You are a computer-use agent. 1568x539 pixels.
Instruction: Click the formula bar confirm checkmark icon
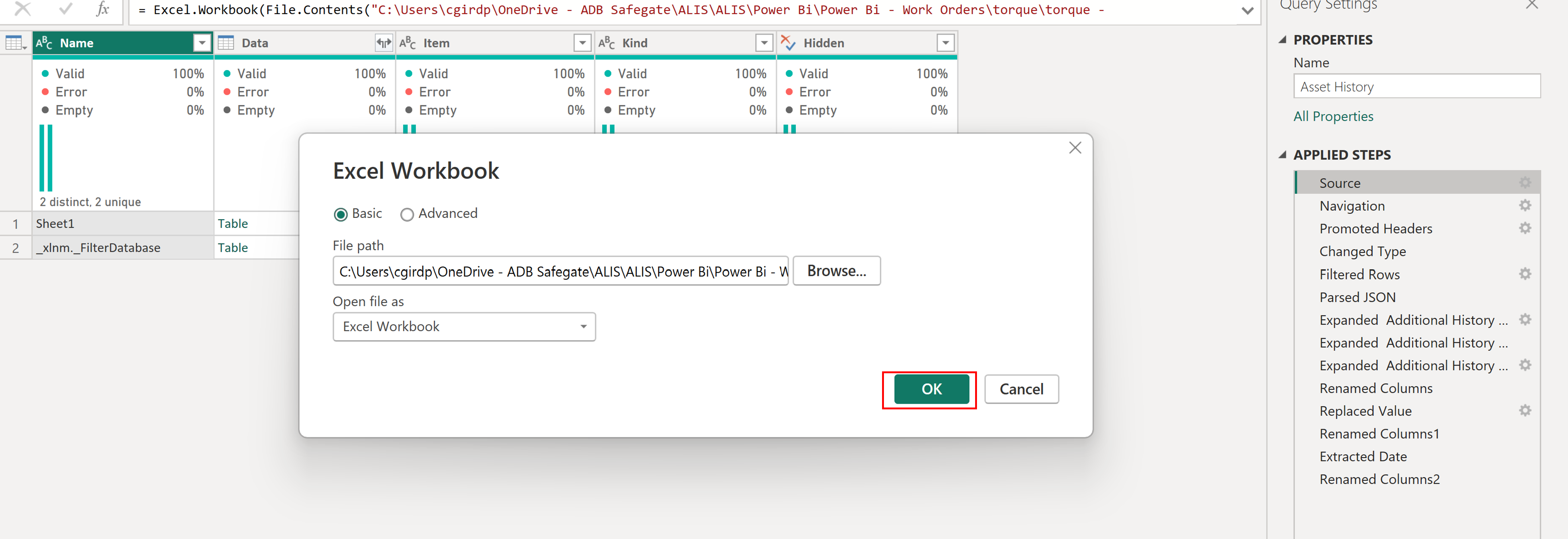tap(65, 9)
